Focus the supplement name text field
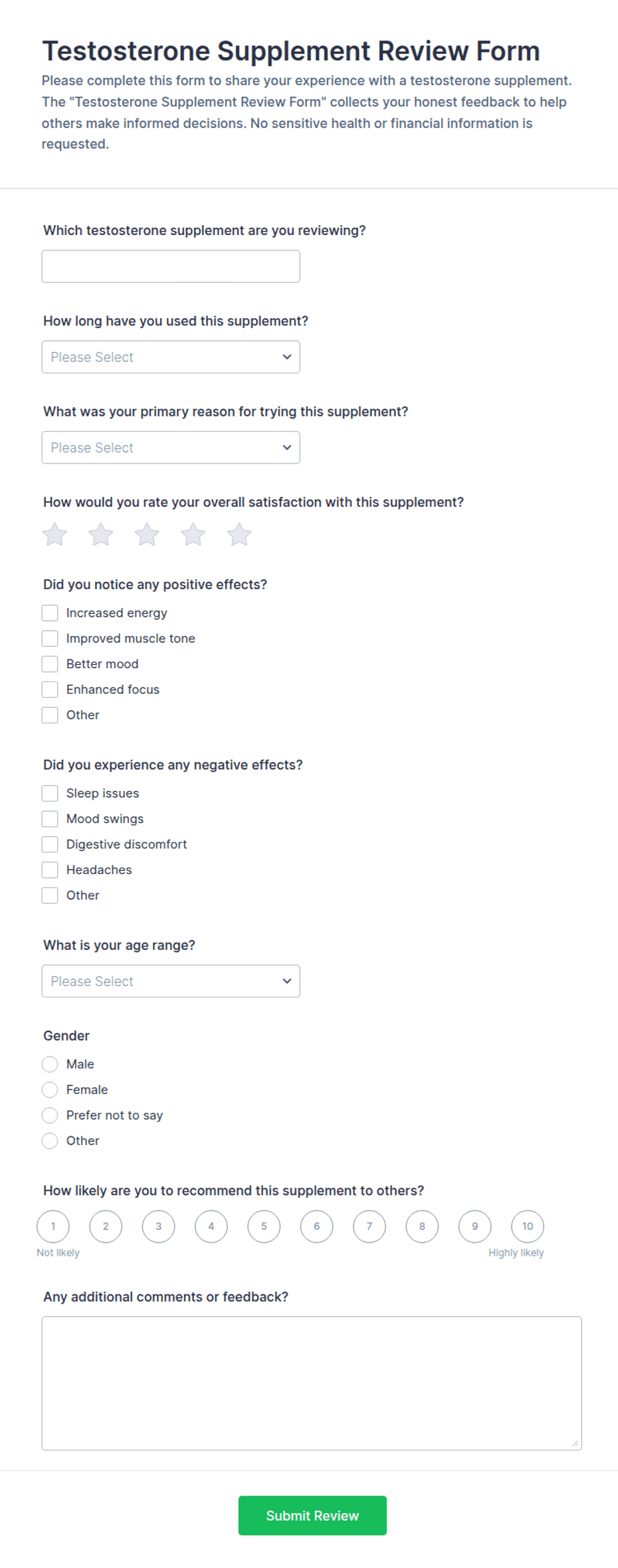 [171, 266]
